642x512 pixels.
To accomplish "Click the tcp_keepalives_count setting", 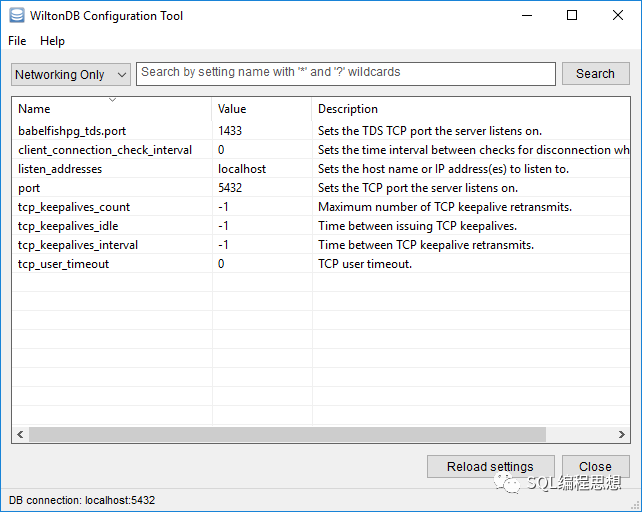I will click(x=74, y=207).
